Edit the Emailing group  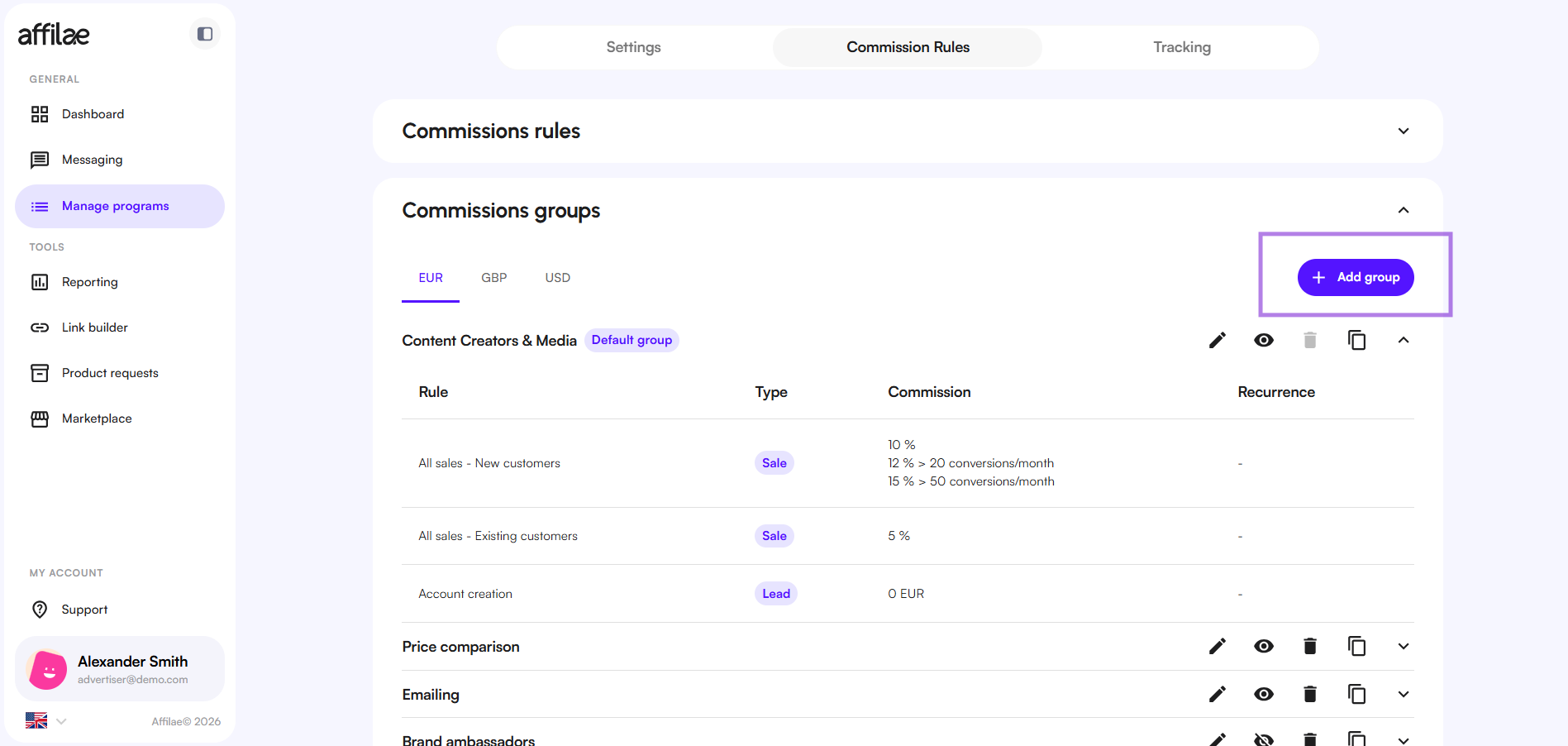click(x=1218, y=694)
